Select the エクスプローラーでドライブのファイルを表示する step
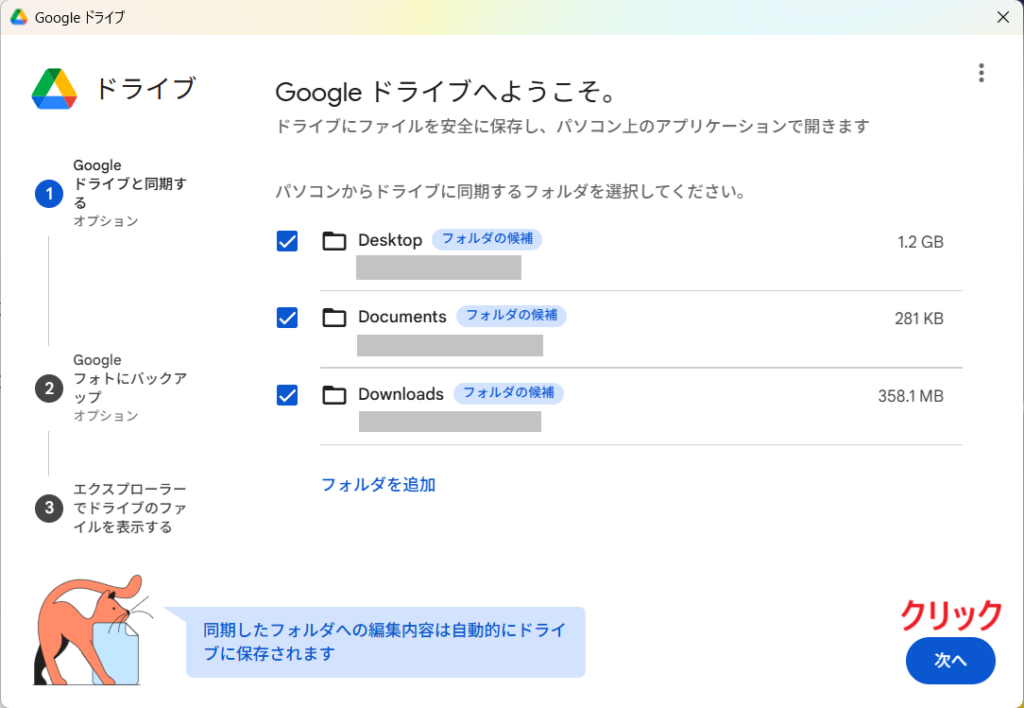The height and width of the screenshot is (708, 1024). [129, 508]
